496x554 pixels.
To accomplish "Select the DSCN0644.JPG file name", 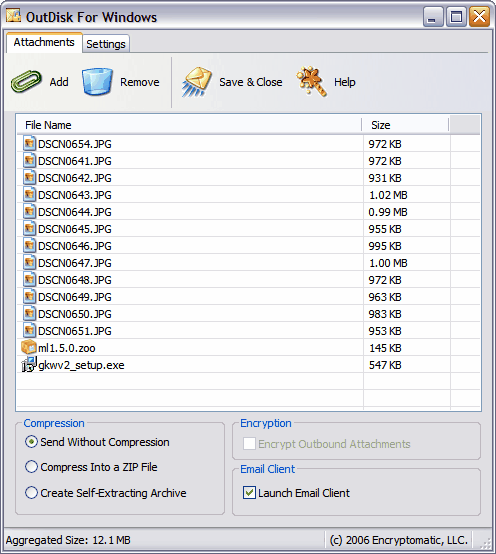I will click(x=75, y=212).
